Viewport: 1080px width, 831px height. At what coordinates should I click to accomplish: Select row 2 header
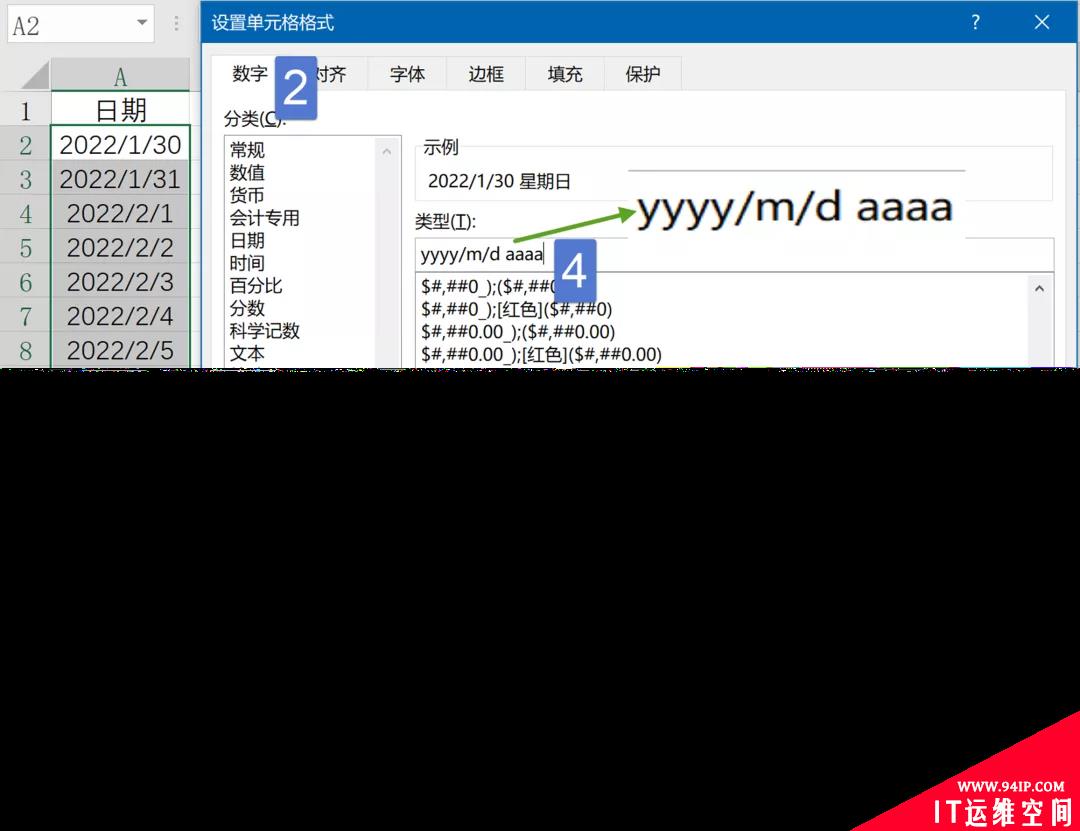coord(25,145)
